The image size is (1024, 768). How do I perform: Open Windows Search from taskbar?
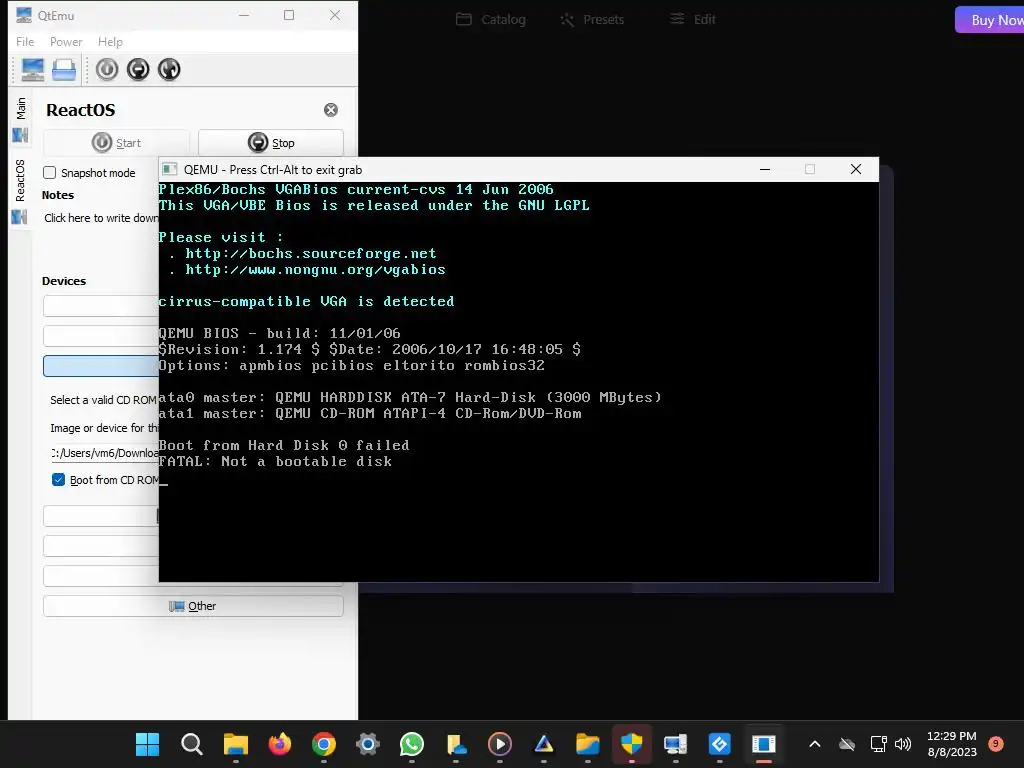click(191, 744)
